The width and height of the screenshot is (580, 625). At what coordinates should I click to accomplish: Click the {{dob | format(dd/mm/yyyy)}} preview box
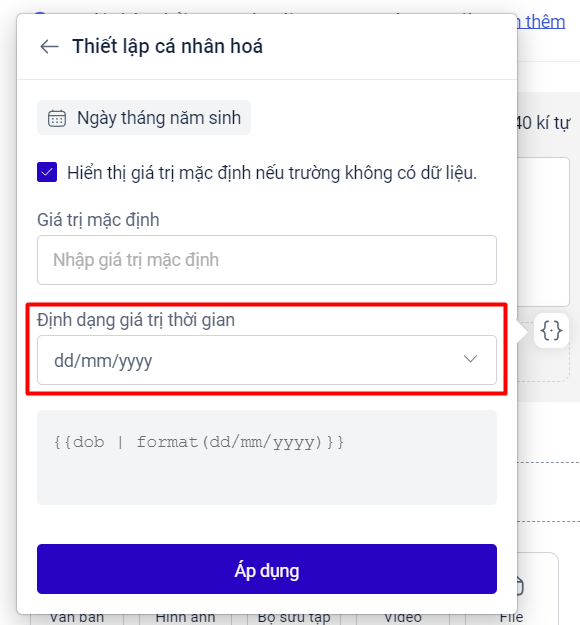click(x=267, y=457)
